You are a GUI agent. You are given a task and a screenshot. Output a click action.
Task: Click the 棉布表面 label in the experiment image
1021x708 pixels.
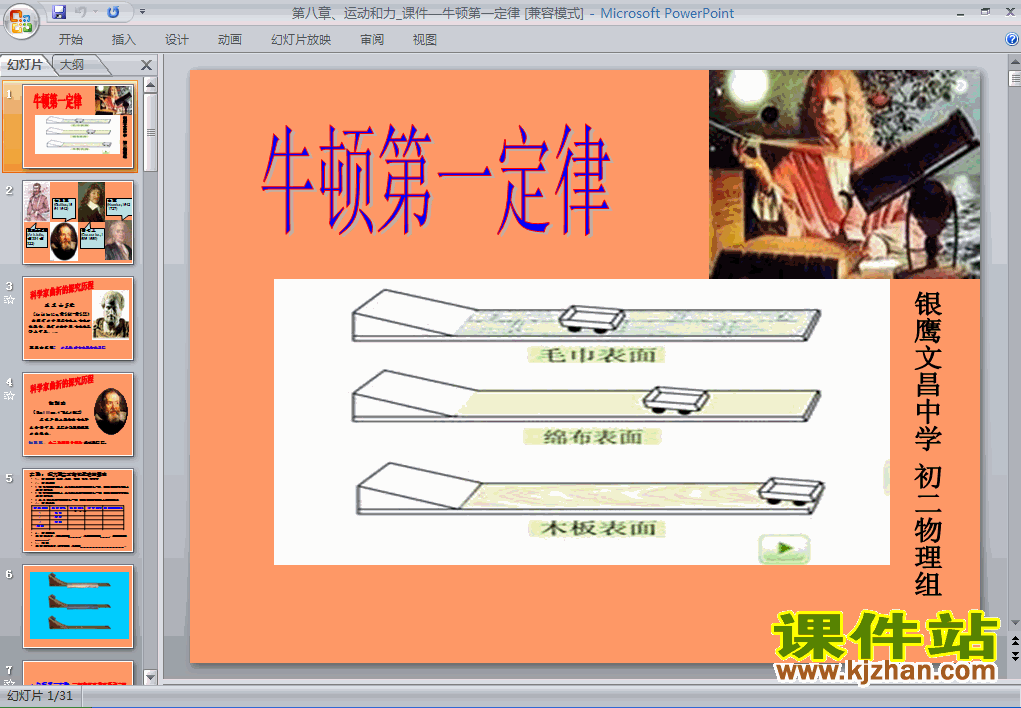pos(593,436)
